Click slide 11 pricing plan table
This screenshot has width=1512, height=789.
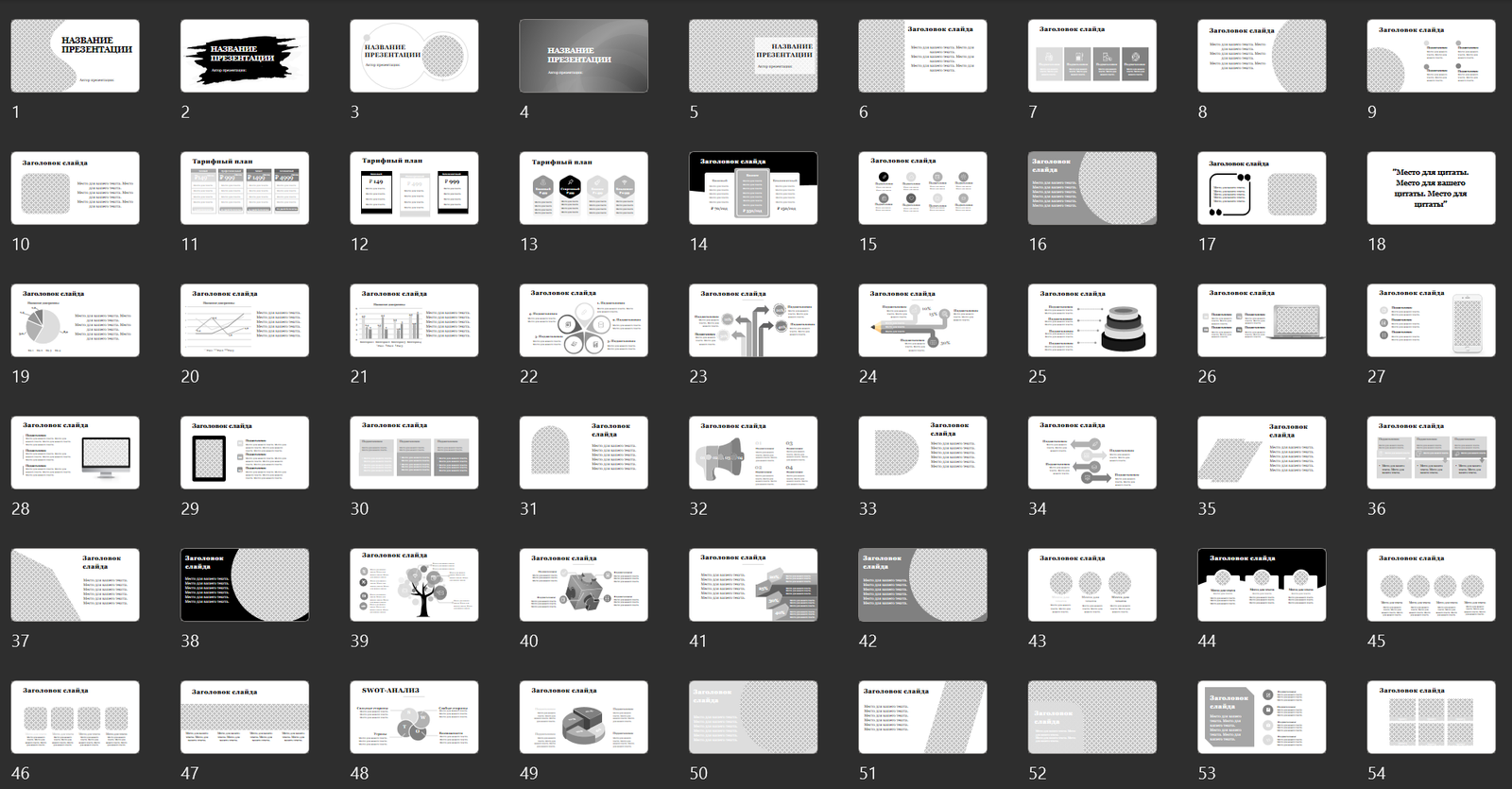click(x=244, y=188)
